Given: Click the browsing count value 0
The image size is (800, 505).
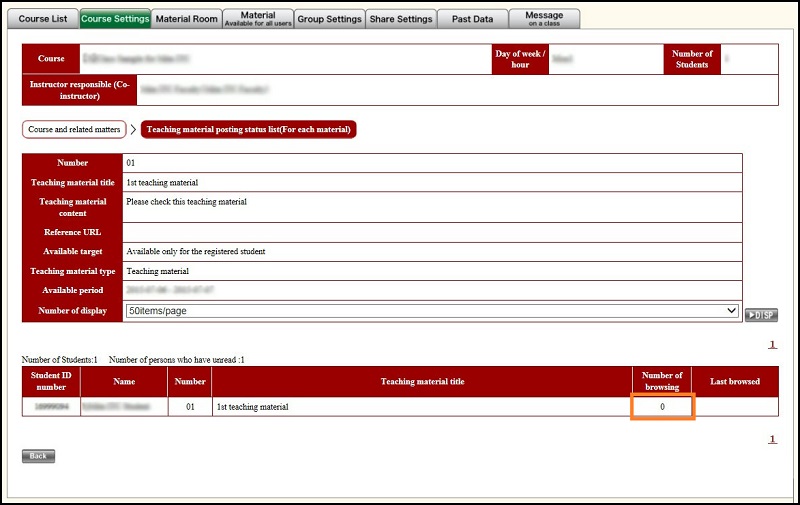Looking at the screenshot, I should pos(662,407).
